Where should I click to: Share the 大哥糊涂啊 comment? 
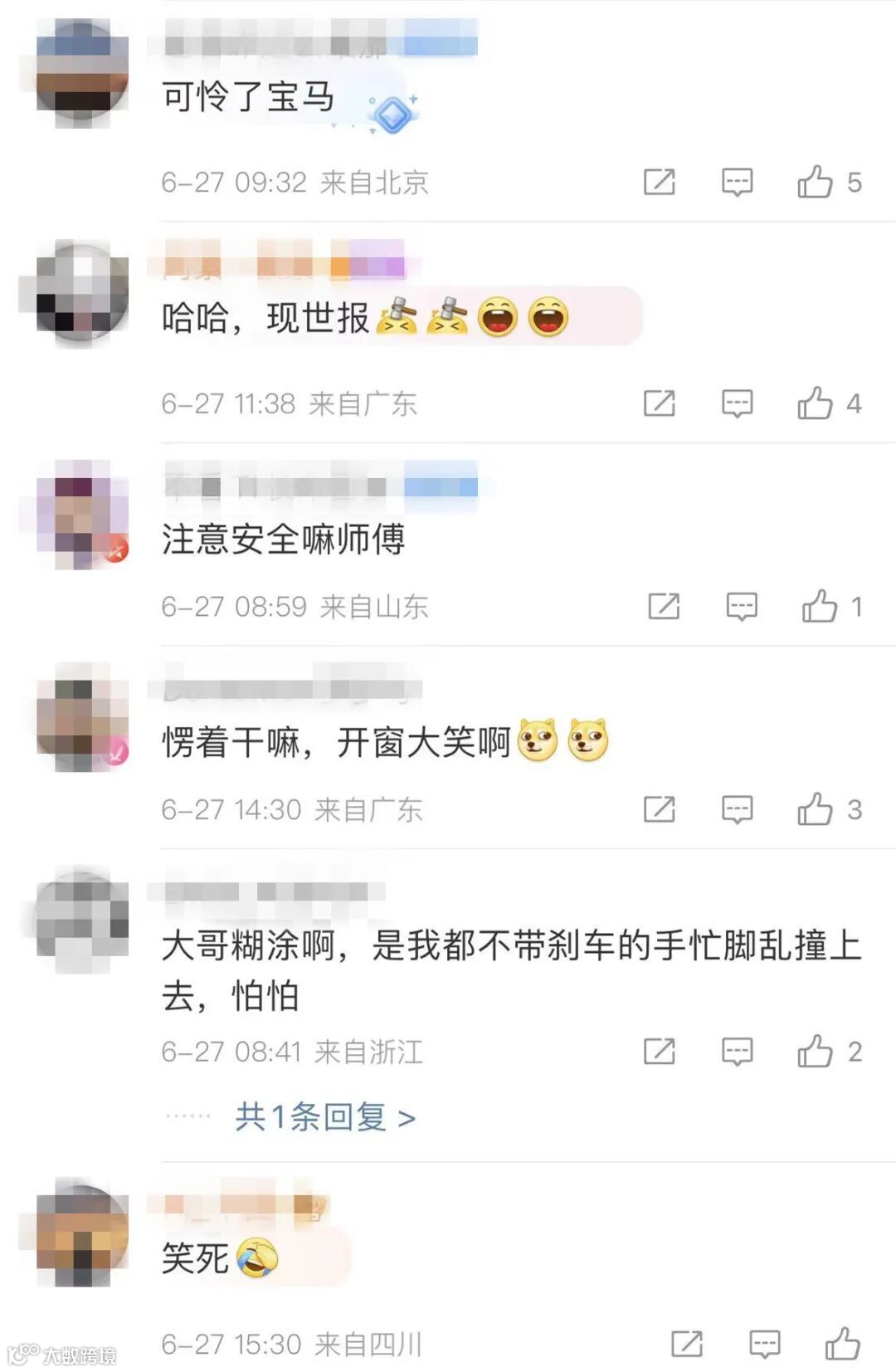(660, 1052)
